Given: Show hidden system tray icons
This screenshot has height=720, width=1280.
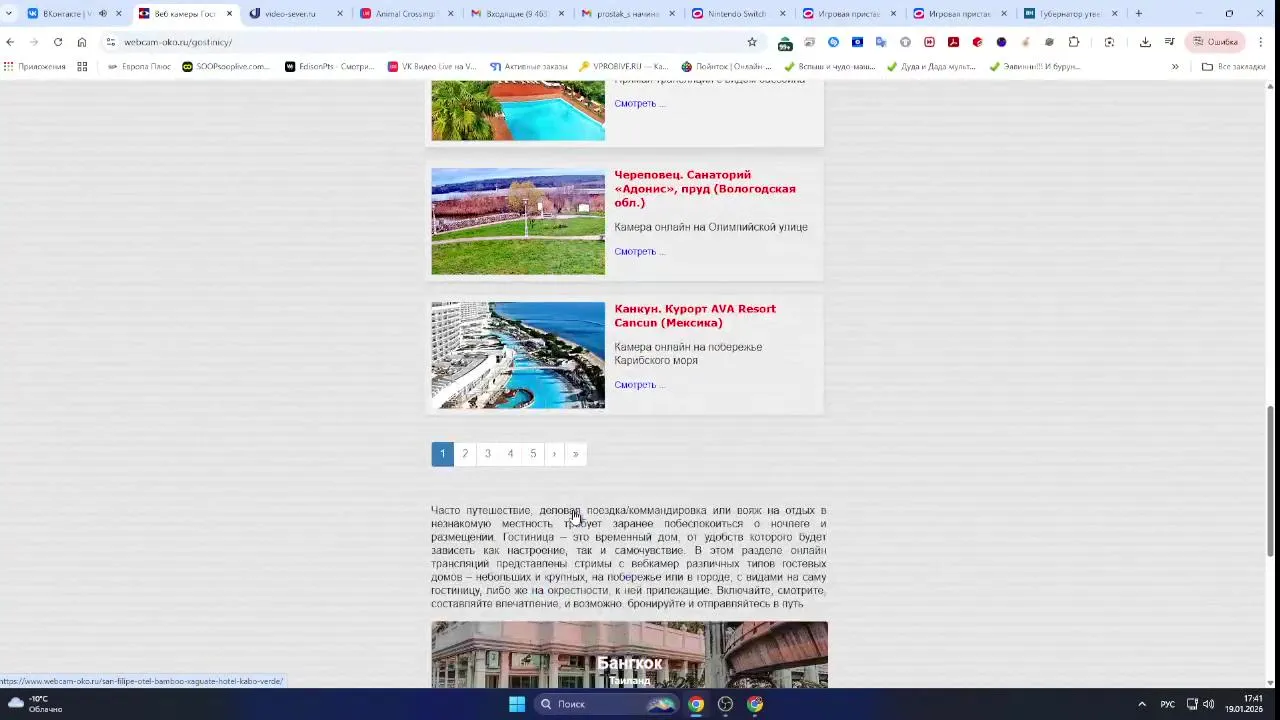Looking at the screenshot, I should (1142, 704).
